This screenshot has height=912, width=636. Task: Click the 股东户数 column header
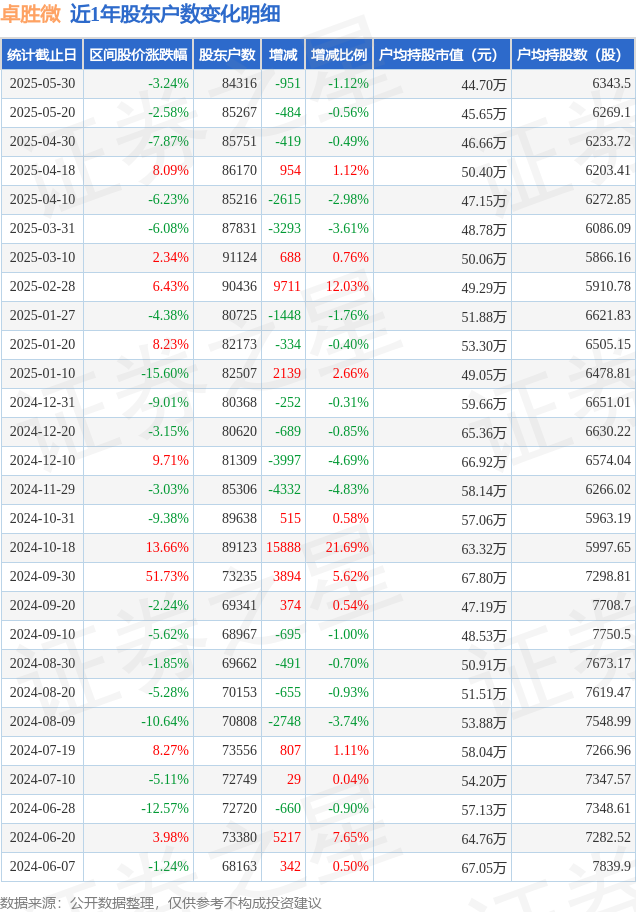click(227, 54)
